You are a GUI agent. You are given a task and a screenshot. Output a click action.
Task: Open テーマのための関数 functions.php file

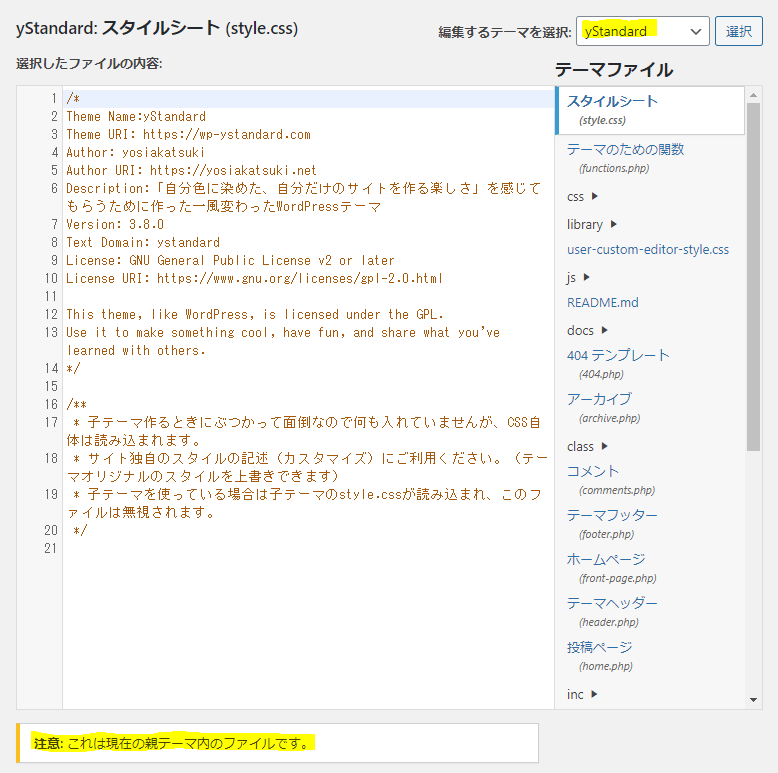click(x=625, y=158)
